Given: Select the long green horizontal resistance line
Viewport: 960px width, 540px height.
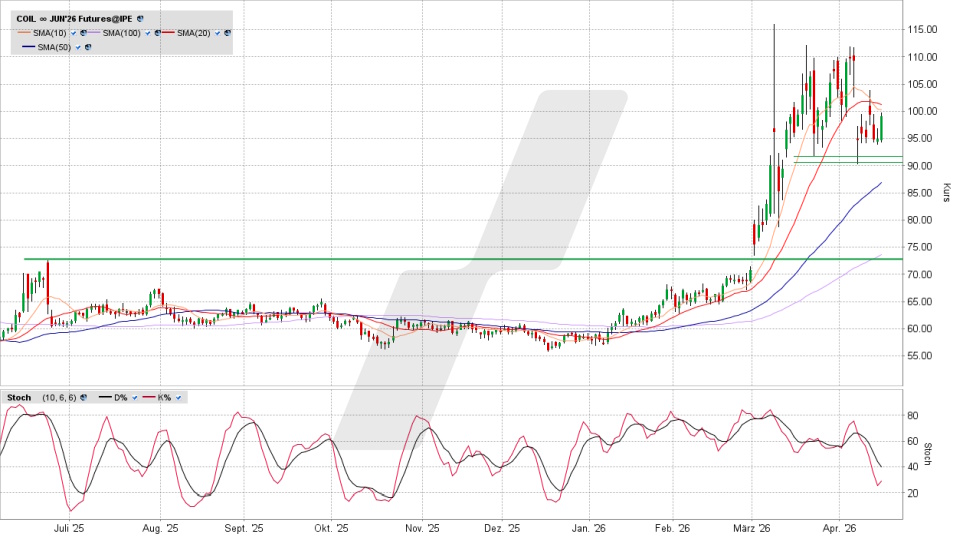Looking at the screenshot, I should (x=300, y=259).
